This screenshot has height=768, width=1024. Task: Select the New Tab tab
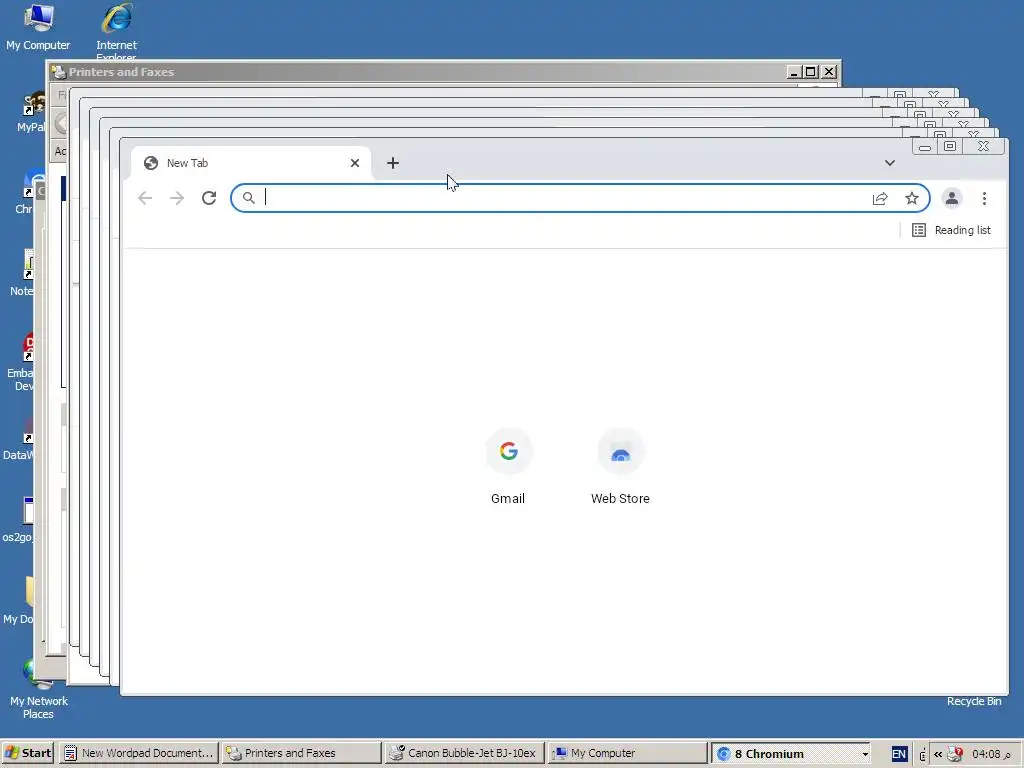click(251, 163)
